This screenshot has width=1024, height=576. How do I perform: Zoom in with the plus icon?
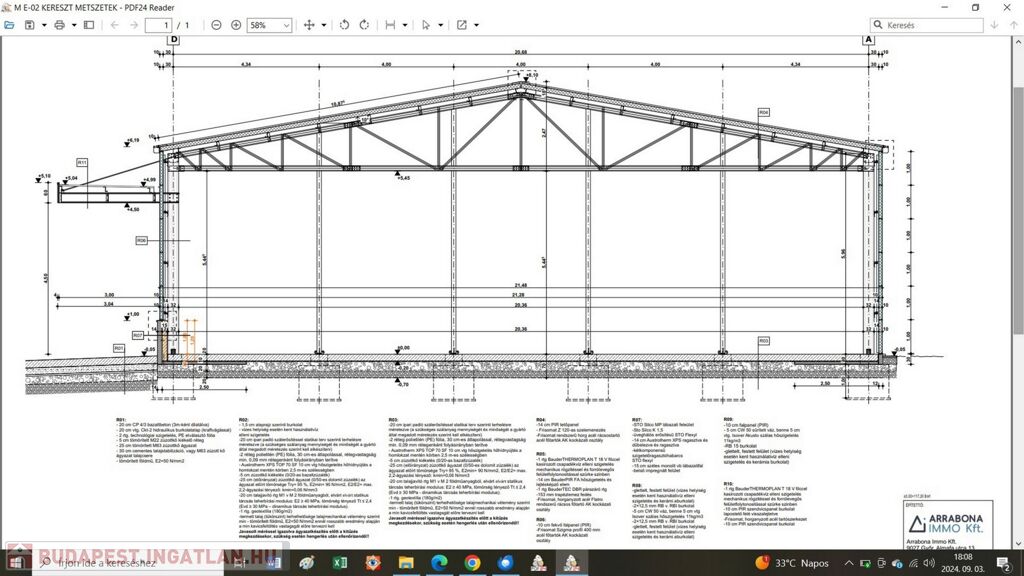(236, 25)
